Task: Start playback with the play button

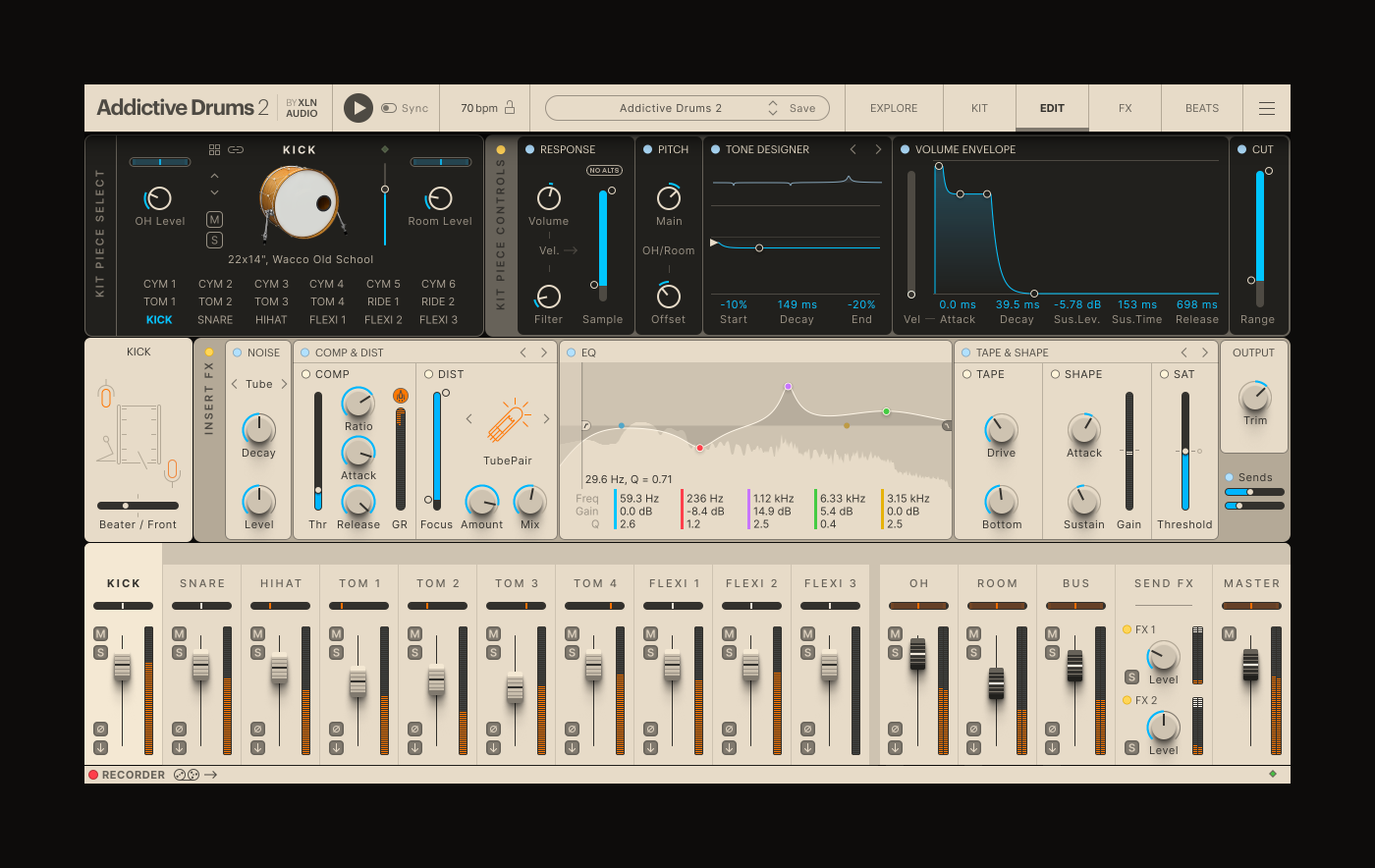Action: click(357, 108)
